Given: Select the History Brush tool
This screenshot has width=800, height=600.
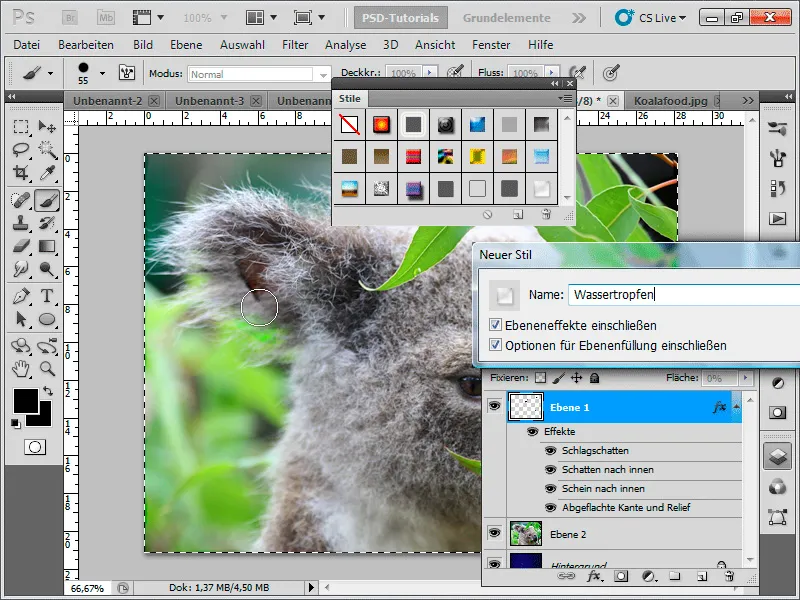Looking at the screenshot, I should pos(47,223).
